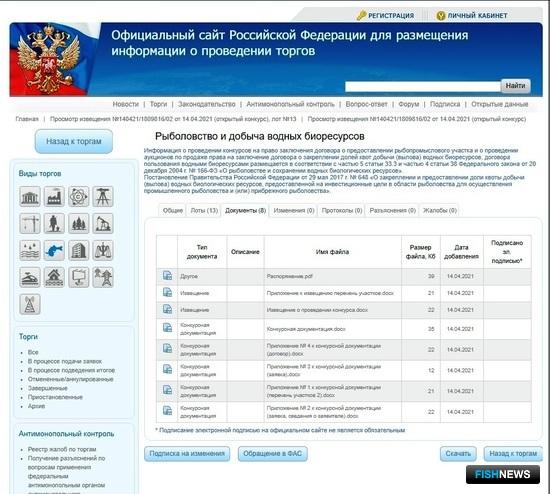Open the Приостановленные link
This screenshot has width=550, height=494.
pyautogui.click(x=55, y=397)
